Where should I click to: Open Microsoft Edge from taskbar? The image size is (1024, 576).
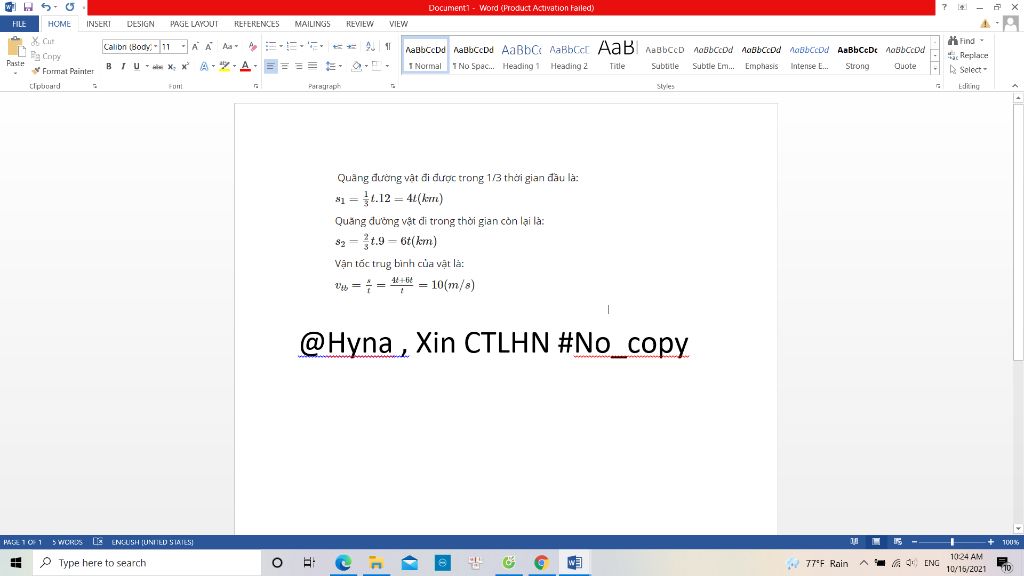[x=344, y=562]
